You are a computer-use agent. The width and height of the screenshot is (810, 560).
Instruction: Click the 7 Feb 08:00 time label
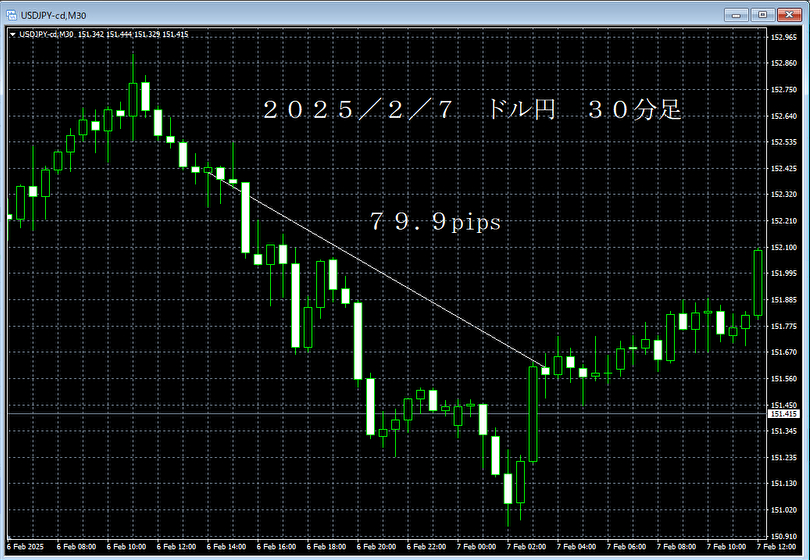tap(676, 547)
